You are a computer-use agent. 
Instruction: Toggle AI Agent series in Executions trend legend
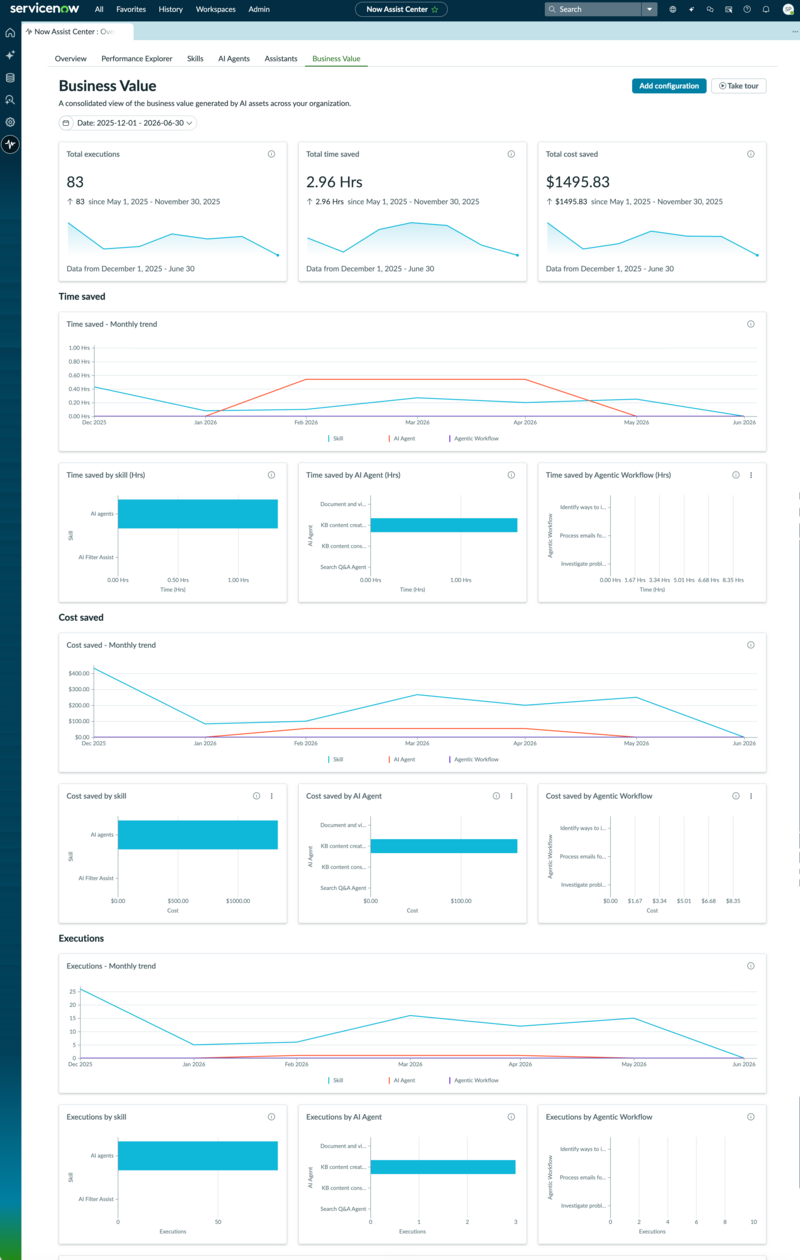pyautogui.click(x=401, y=1080)
